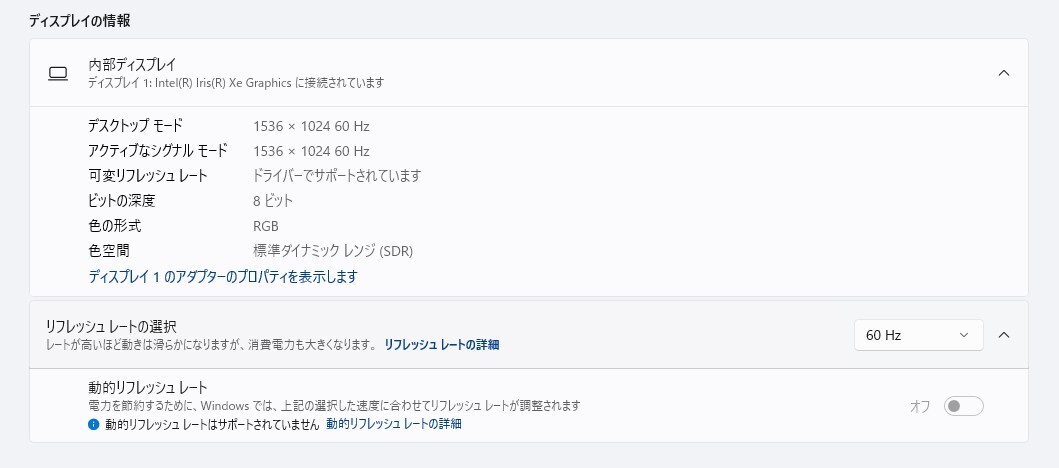Click the ディスプレイの情報 section heading

[79, 20]
